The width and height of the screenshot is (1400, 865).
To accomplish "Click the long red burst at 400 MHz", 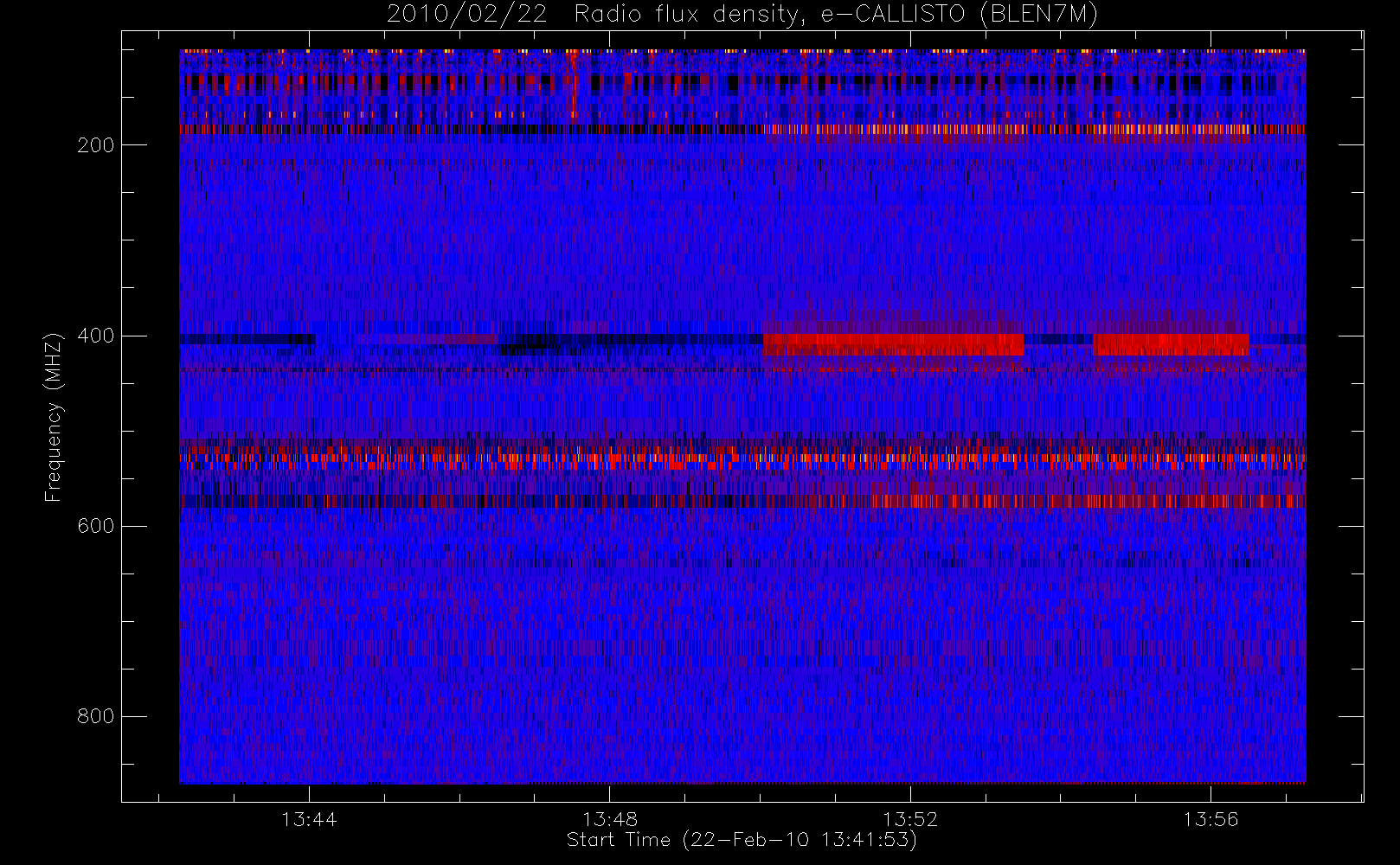I will pyautogui.click(x=893, y=344).
